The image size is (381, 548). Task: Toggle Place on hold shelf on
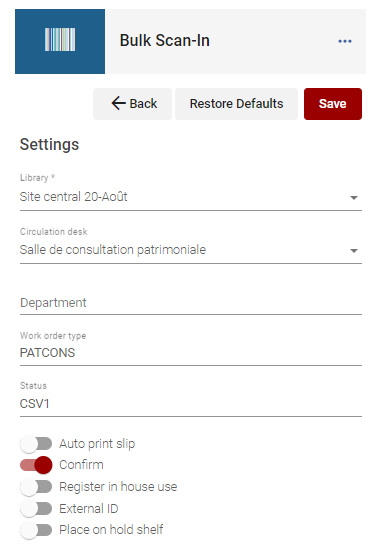point(36,530)
